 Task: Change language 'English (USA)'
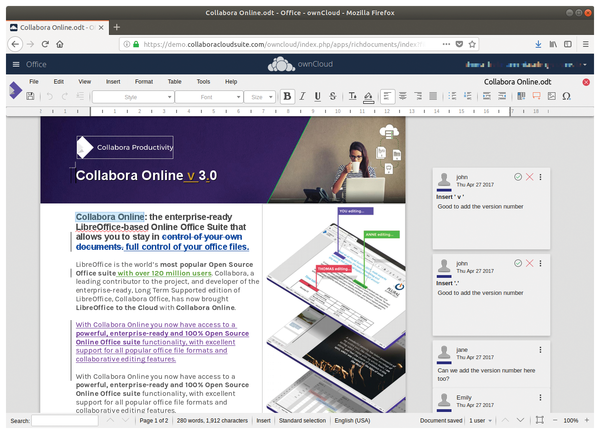point(352,421)
